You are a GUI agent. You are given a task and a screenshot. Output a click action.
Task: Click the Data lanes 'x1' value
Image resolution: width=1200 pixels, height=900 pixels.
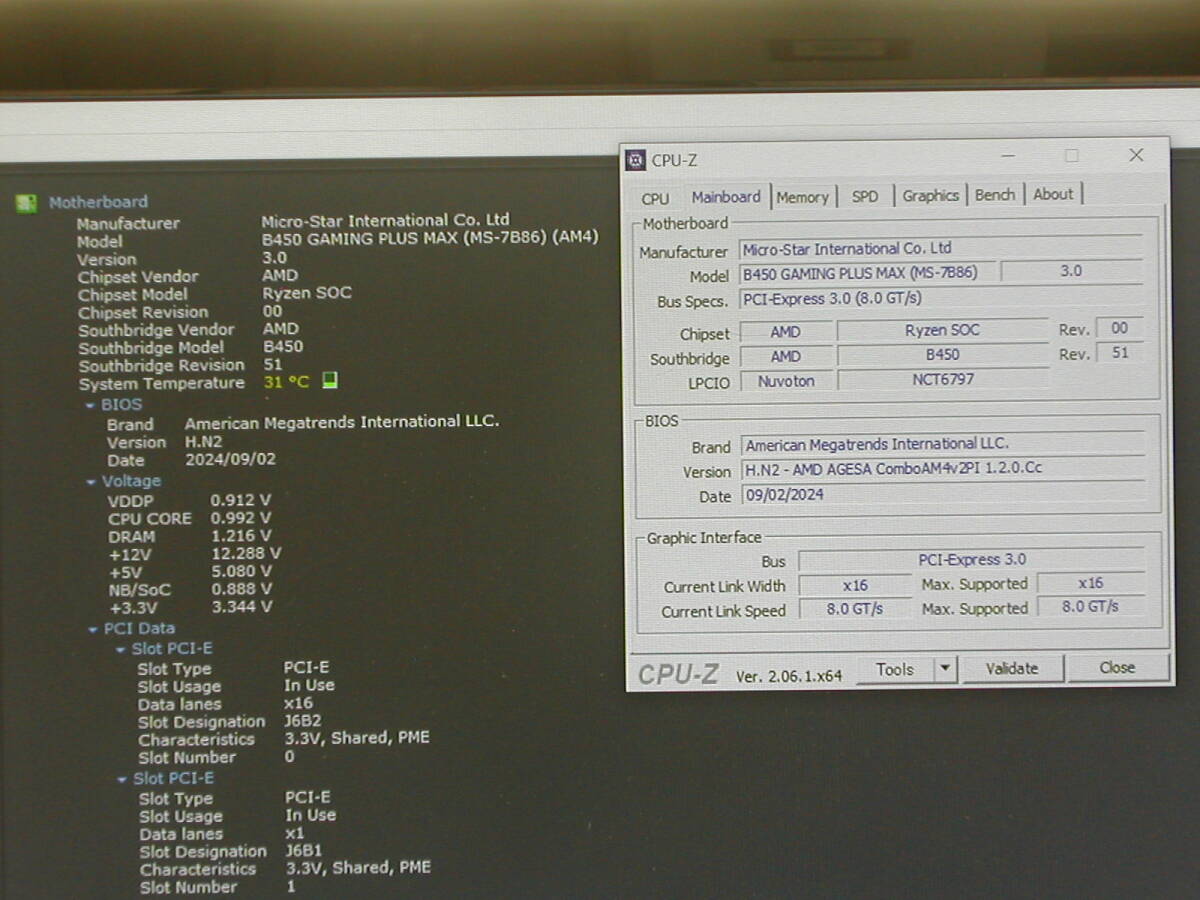coord(294,833)
